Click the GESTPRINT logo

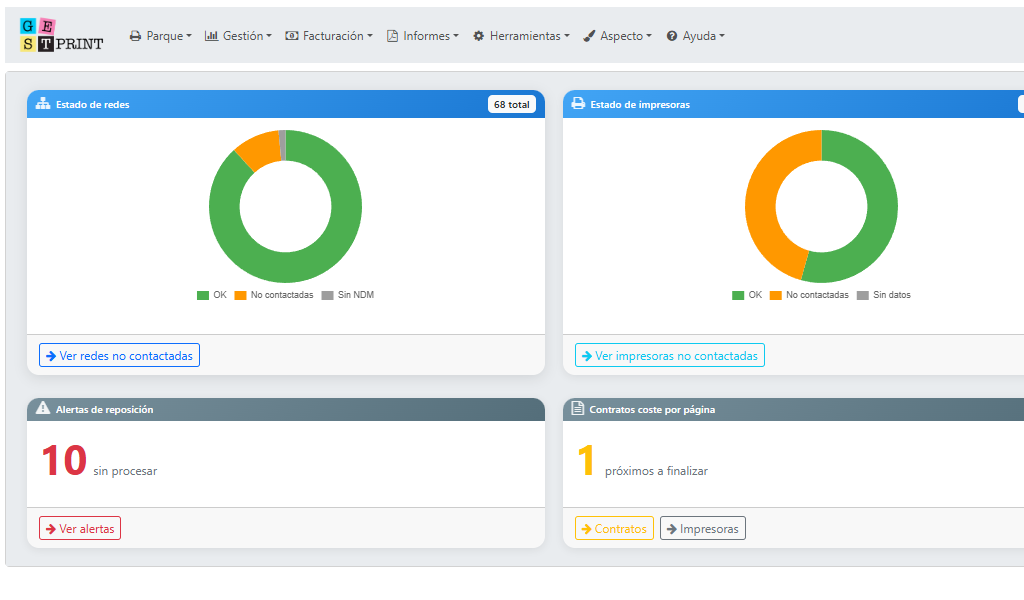tap(61, 35)
